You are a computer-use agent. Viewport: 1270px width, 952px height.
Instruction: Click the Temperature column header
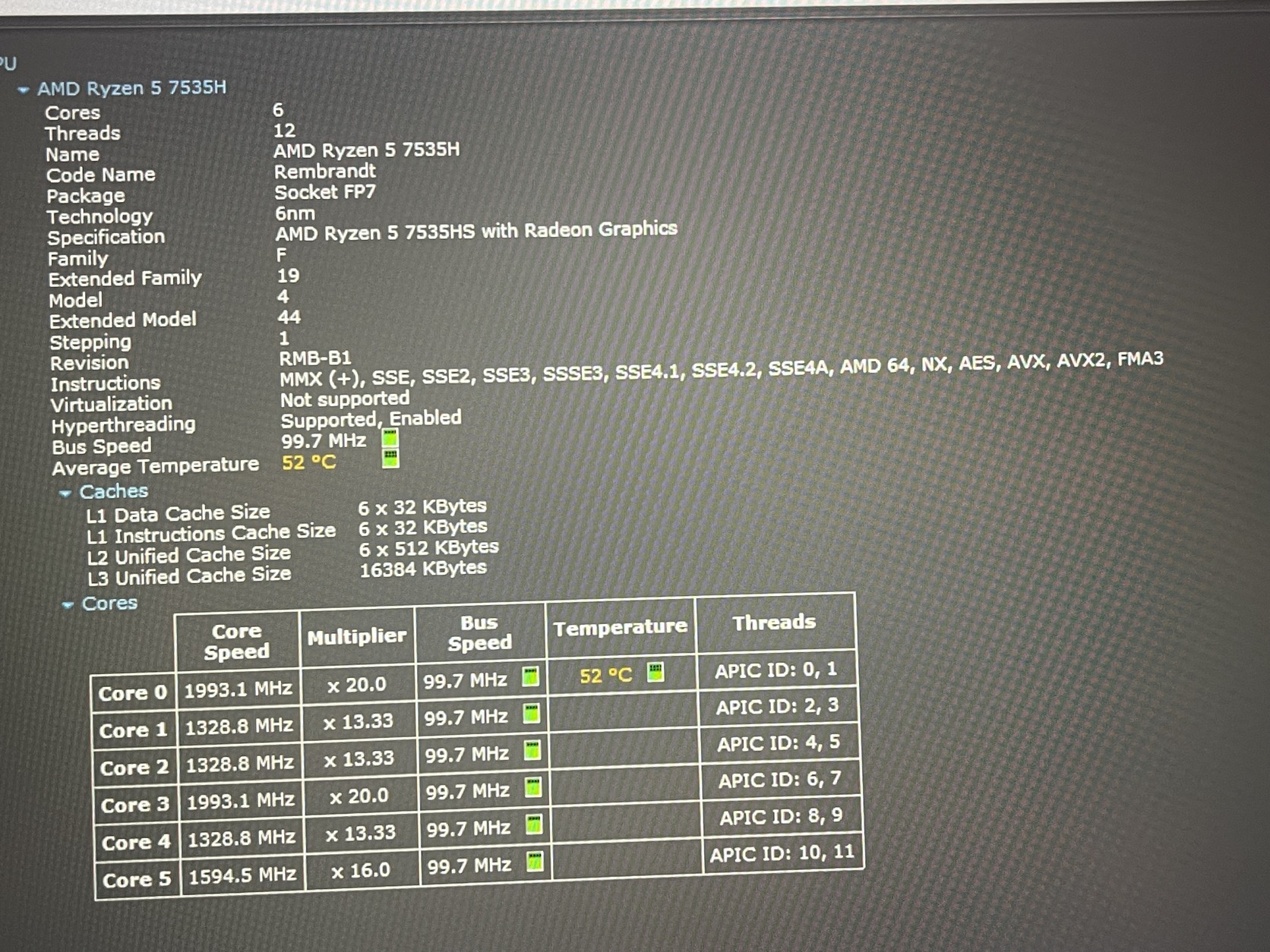point(621,627)
